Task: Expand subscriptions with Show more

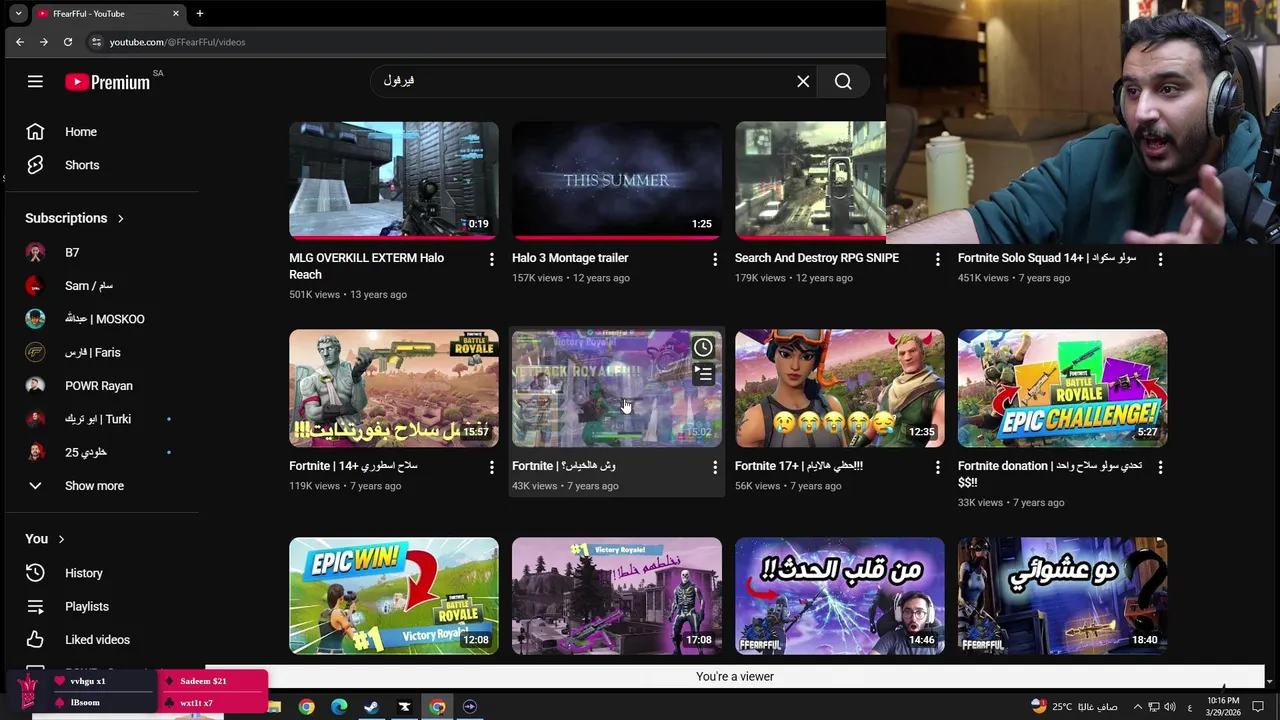Action: pyautogui.click(x=101, y=486)
